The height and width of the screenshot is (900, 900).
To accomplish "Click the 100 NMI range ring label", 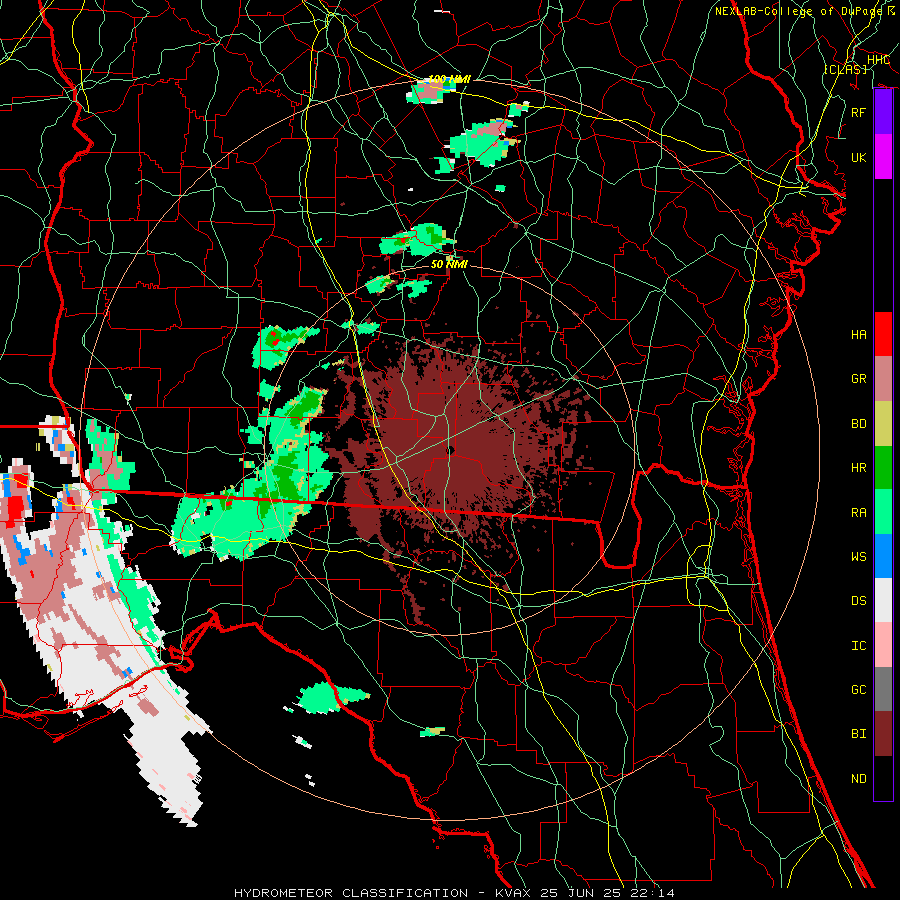I will 449,79.
